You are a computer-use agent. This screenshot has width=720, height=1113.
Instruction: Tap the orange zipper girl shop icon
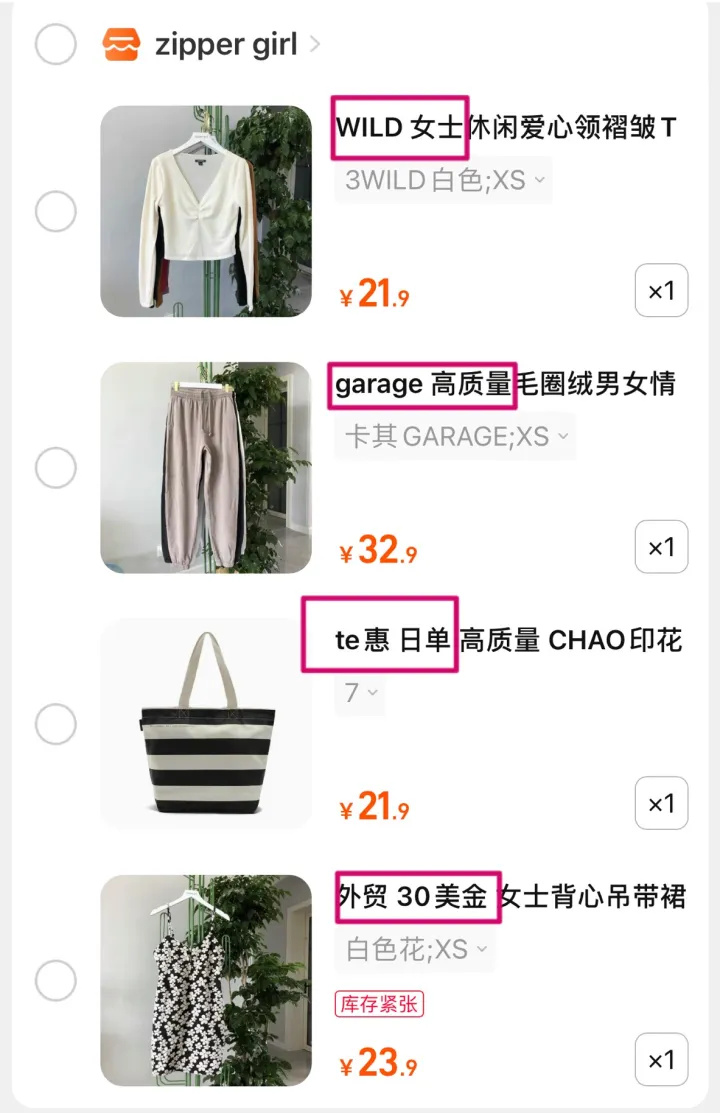click(121, 44)
